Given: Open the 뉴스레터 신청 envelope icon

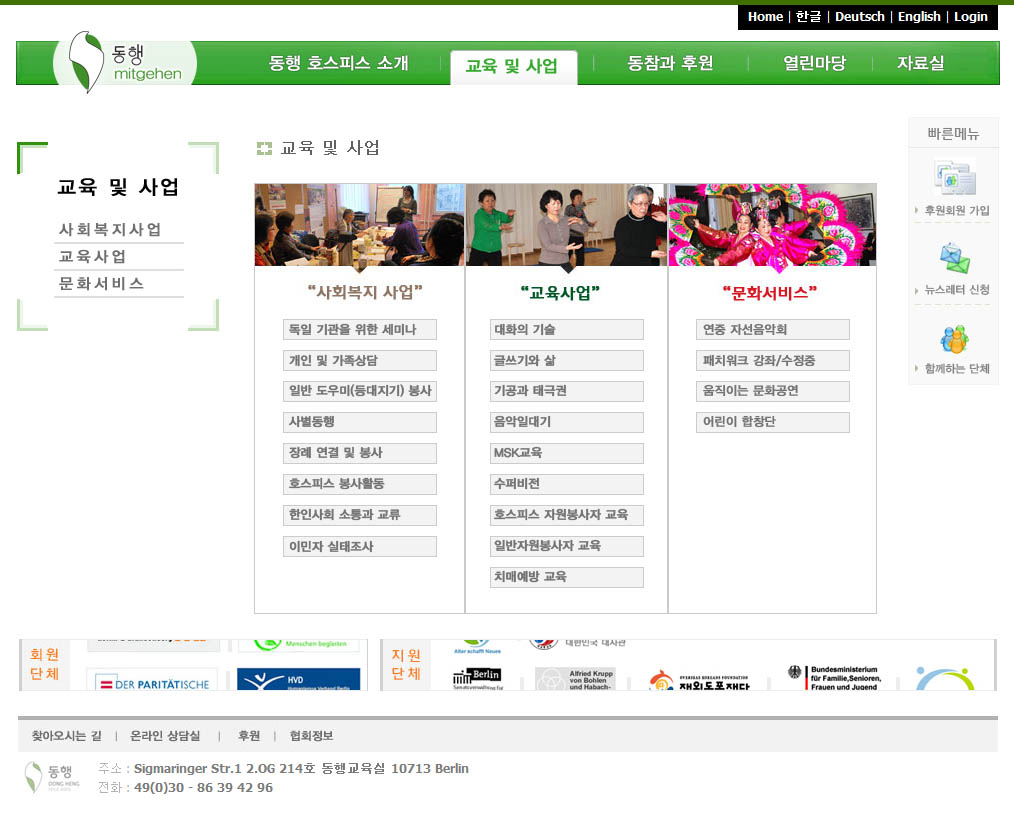Looking at the screenshot, I should pyautogui.click(x=955, y=258).
